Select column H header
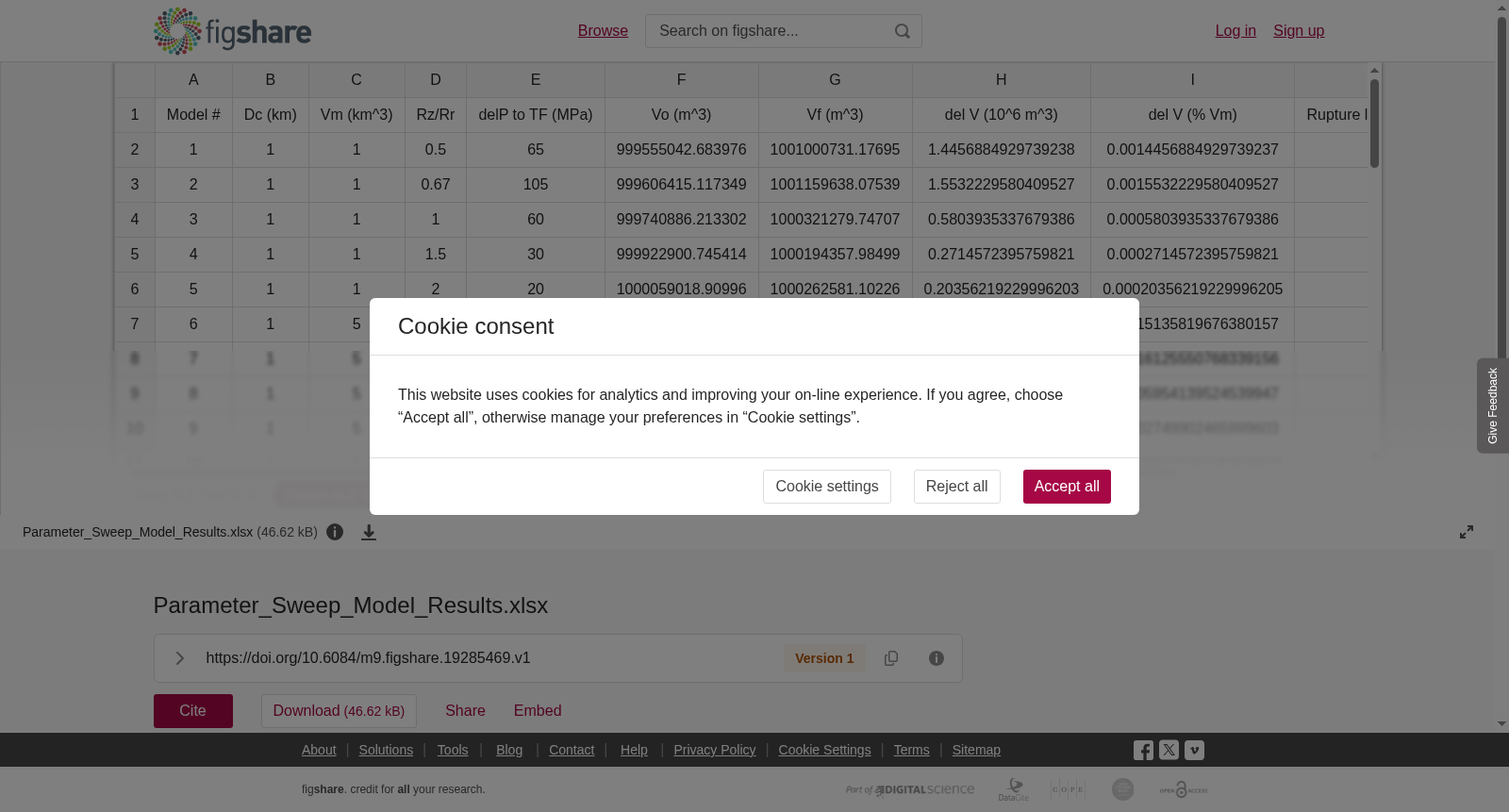The width and height of the screenshot is (1509, 812). point(1002,80)
